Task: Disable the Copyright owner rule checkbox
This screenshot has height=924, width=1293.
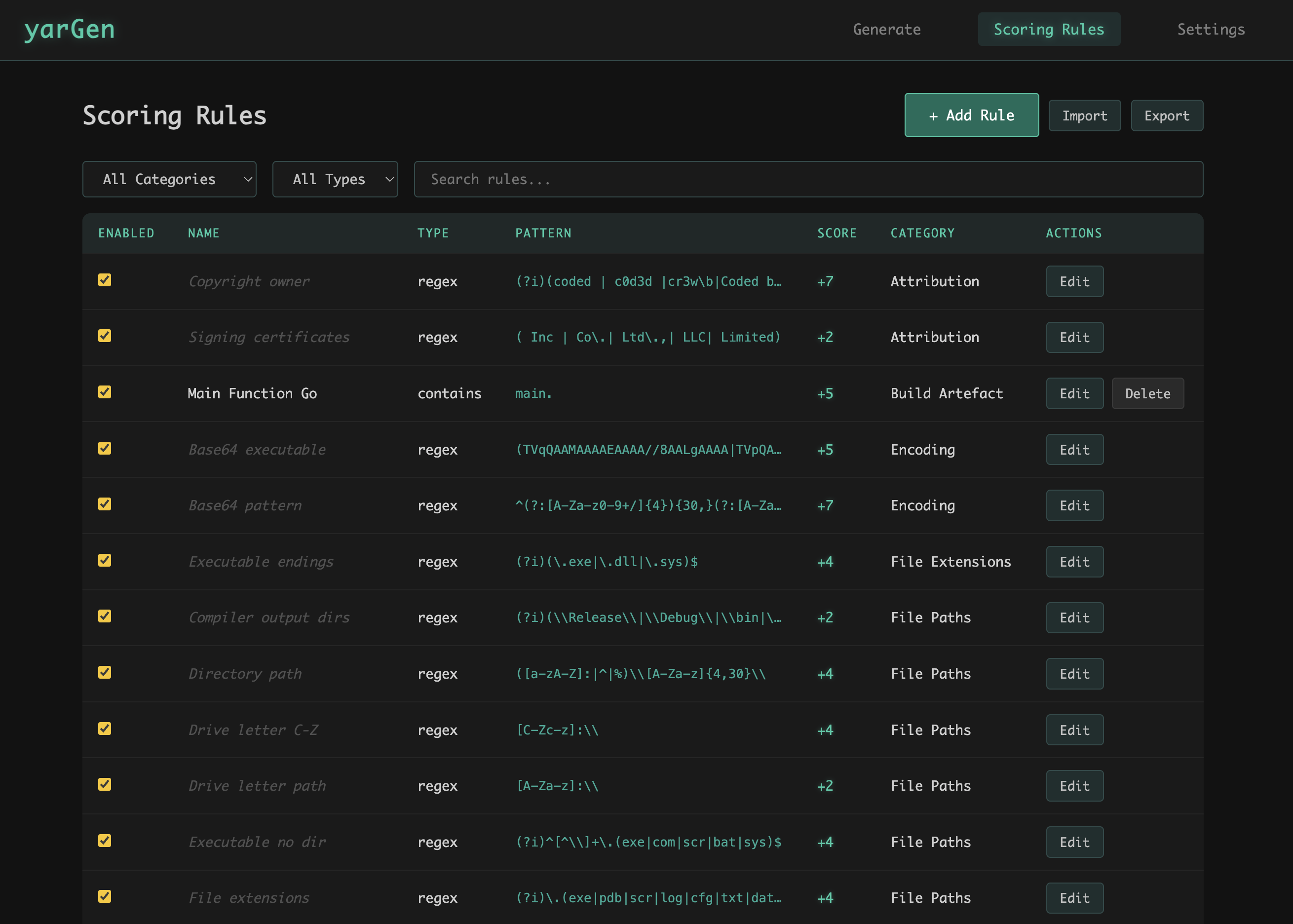Action: 105,280
